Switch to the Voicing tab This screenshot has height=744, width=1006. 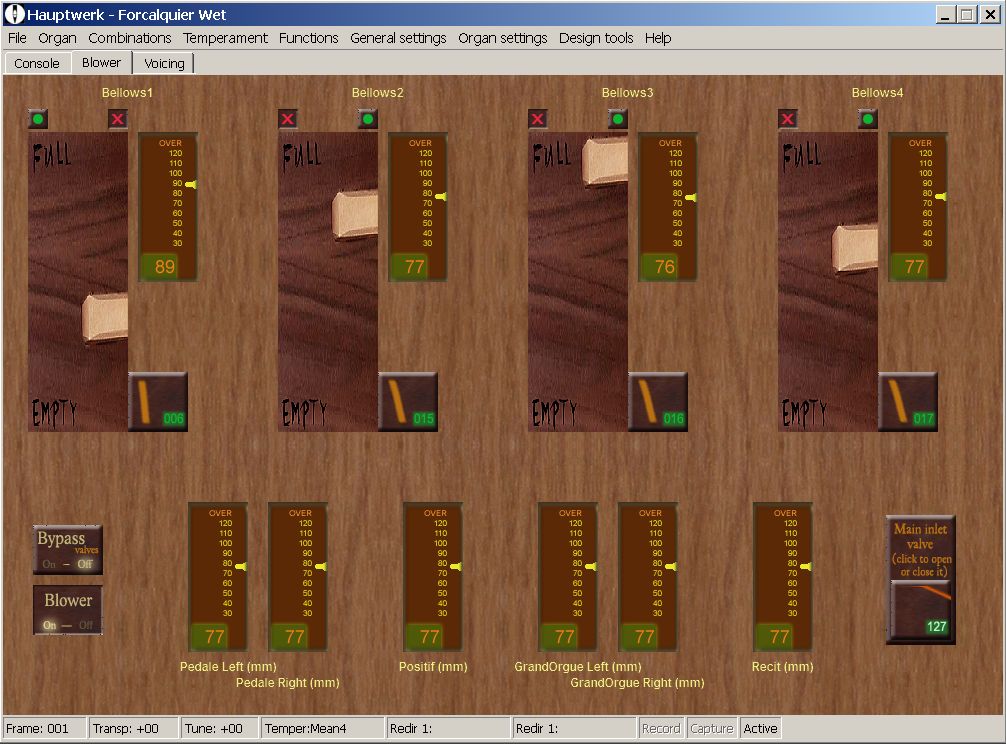164,63
